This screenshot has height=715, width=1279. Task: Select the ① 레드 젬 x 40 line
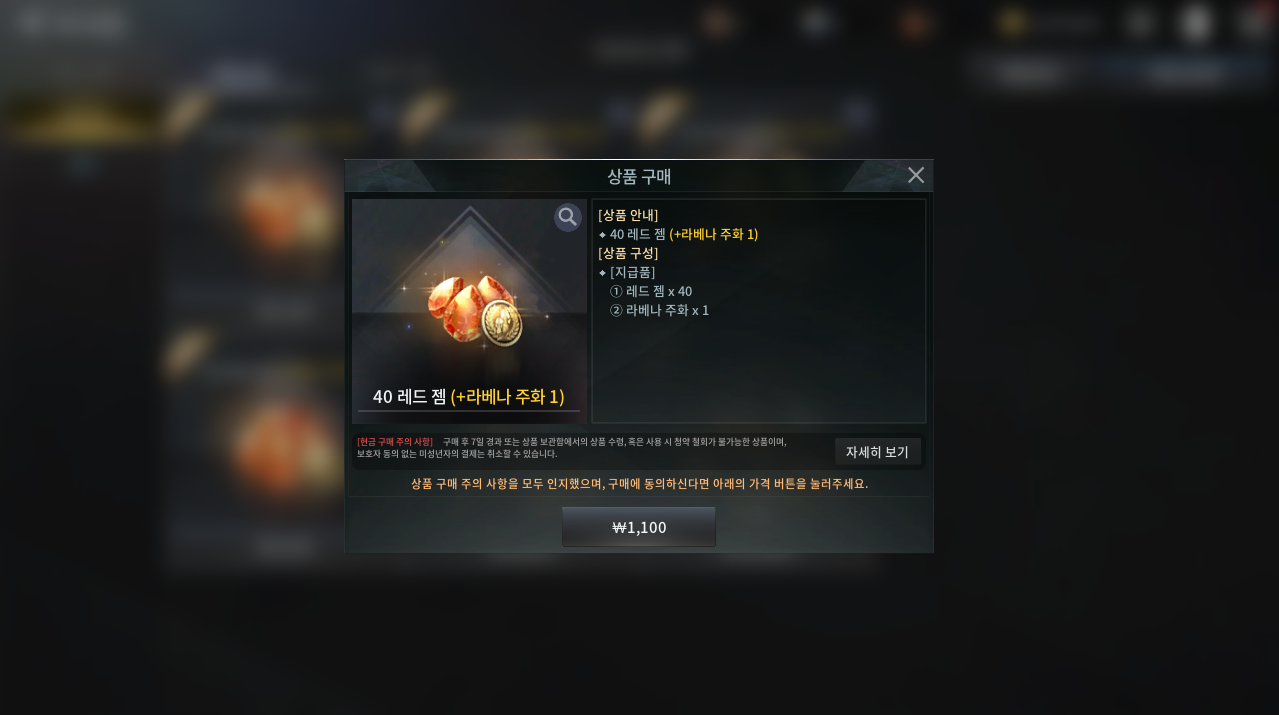click(x=651, y=291)
